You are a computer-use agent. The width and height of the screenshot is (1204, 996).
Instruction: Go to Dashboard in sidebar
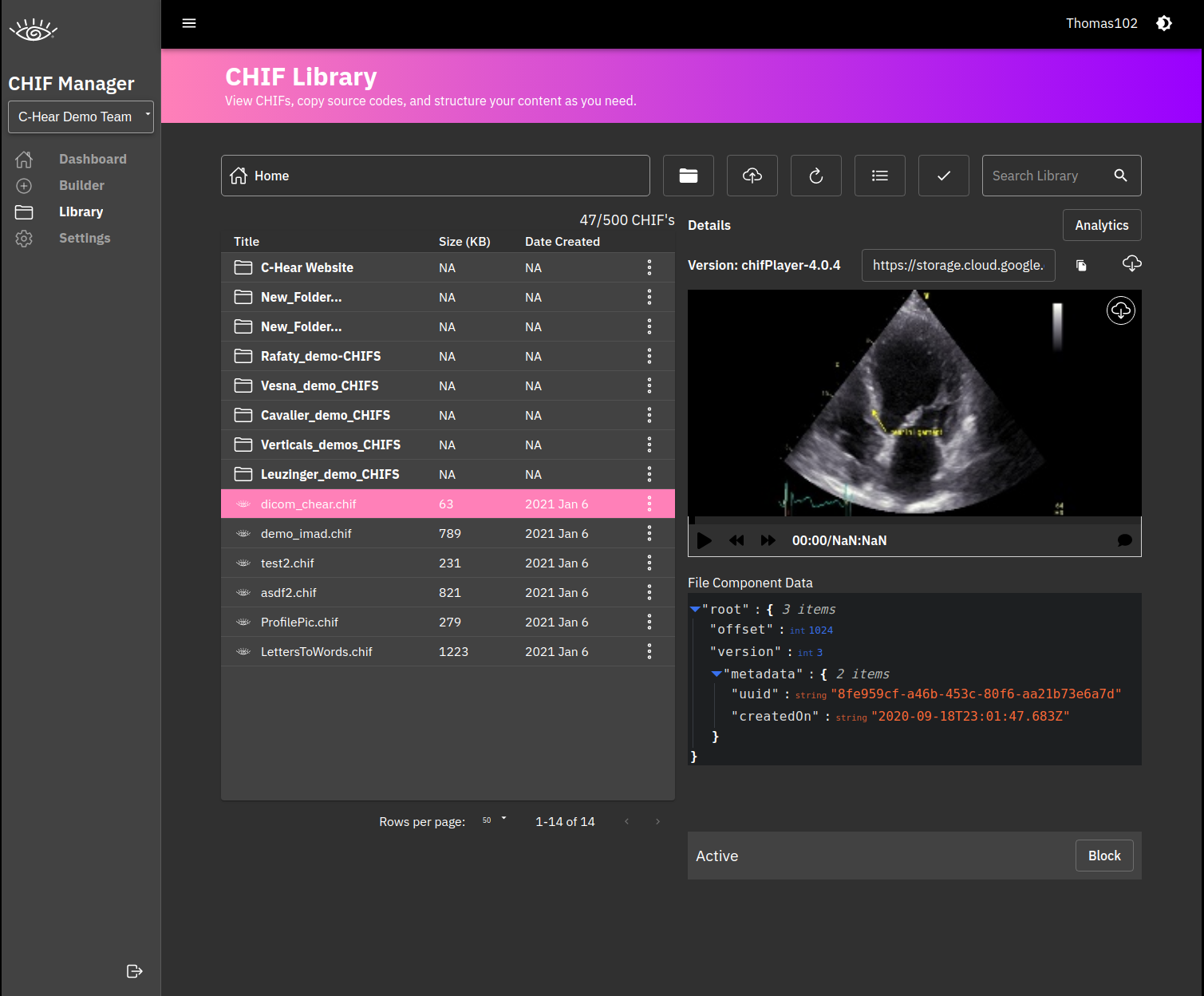tap(93, 159)
